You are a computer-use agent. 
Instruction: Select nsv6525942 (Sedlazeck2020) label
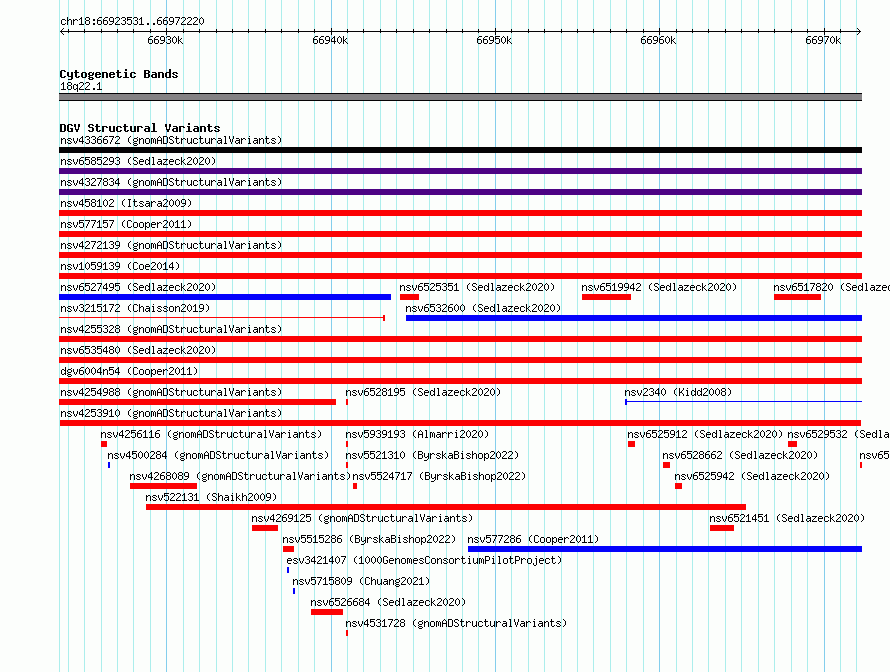[752, 476]
